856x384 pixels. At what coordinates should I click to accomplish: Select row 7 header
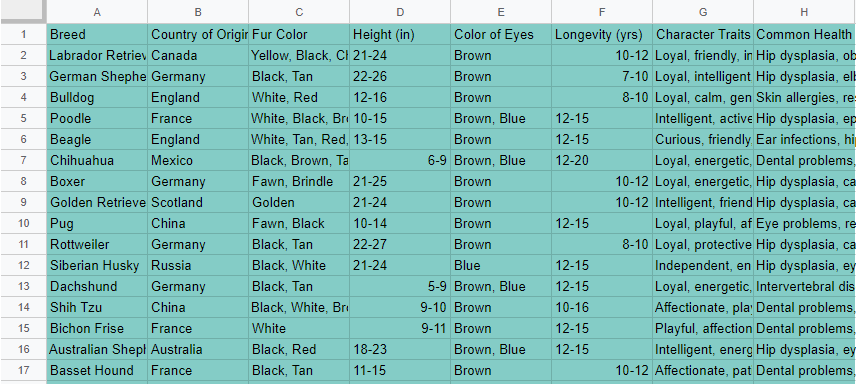(23, 161)
